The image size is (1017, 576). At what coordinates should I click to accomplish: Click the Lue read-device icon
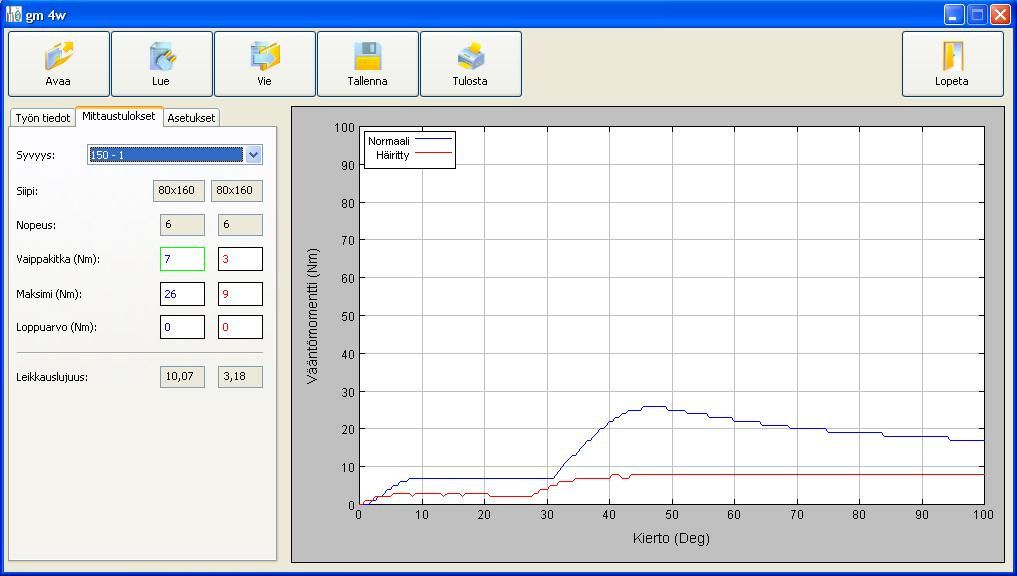tap(162, 56)
